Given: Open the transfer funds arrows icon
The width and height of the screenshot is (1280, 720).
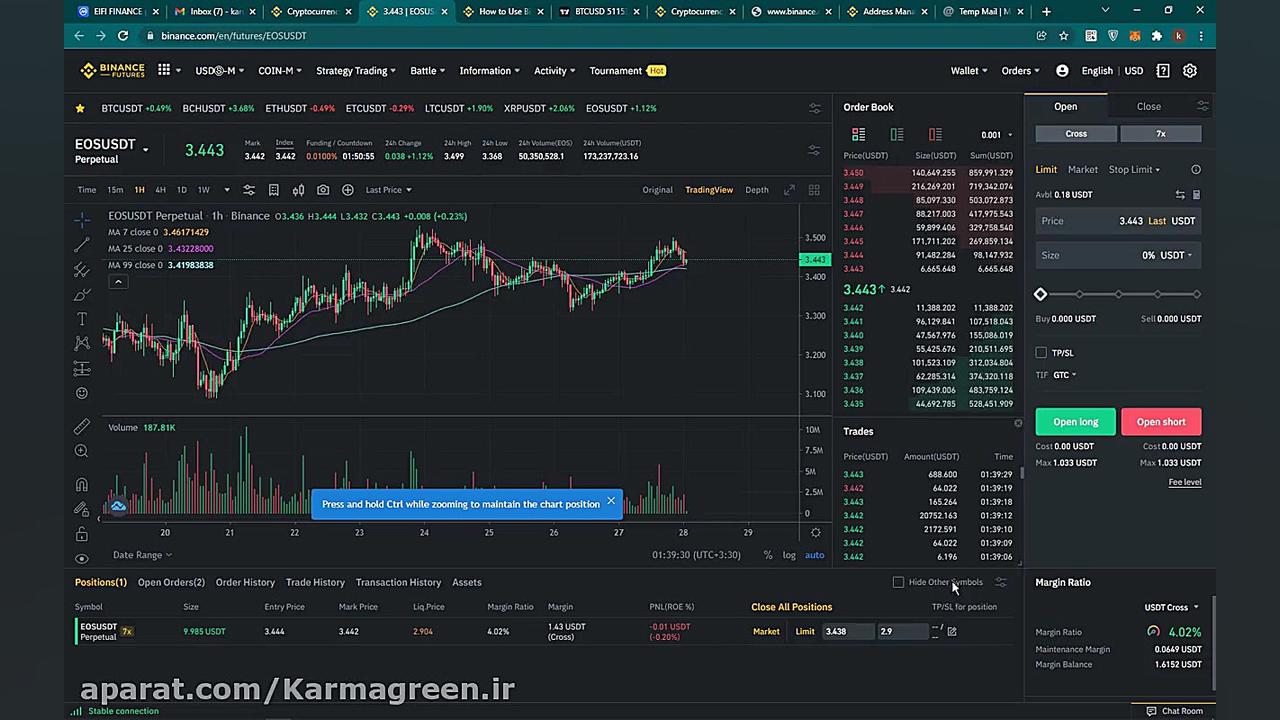Looking at the screenshot, I should pyautogui.click(x=1180, y=195).
